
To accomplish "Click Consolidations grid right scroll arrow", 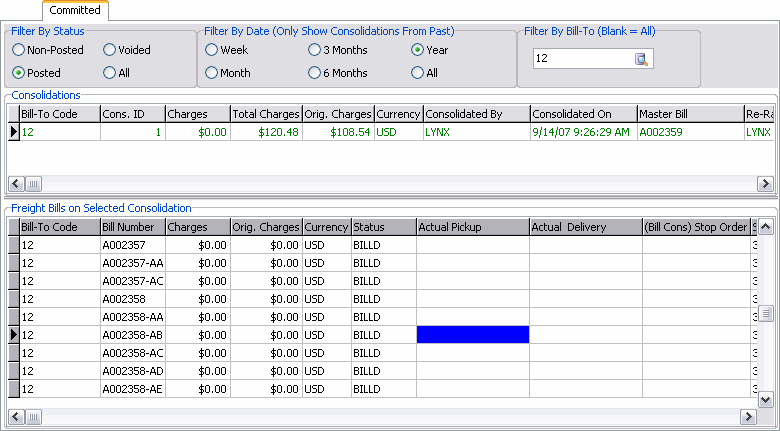I will 765,184.
